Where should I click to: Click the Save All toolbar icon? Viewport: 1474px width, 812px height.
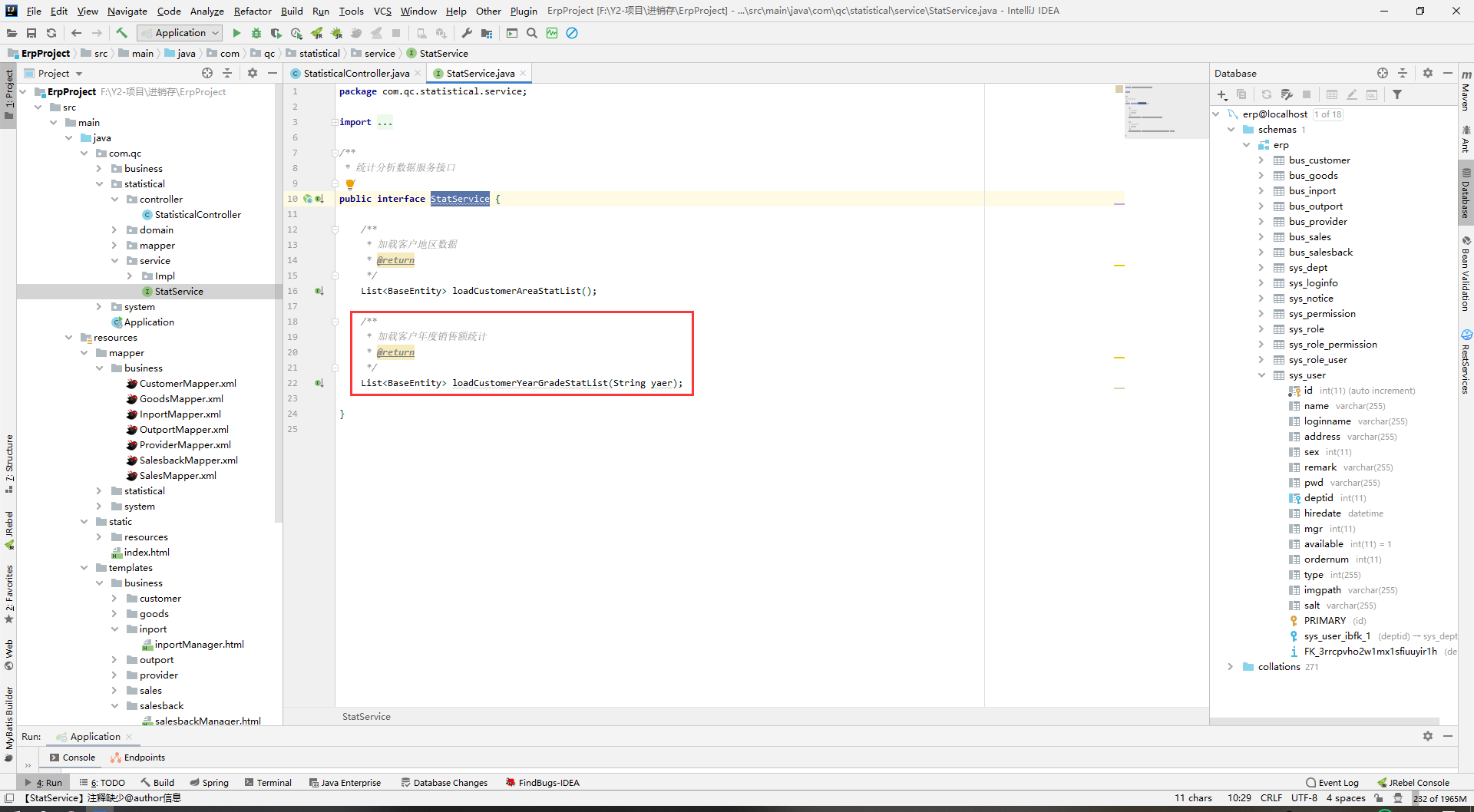tap(31, 33)
